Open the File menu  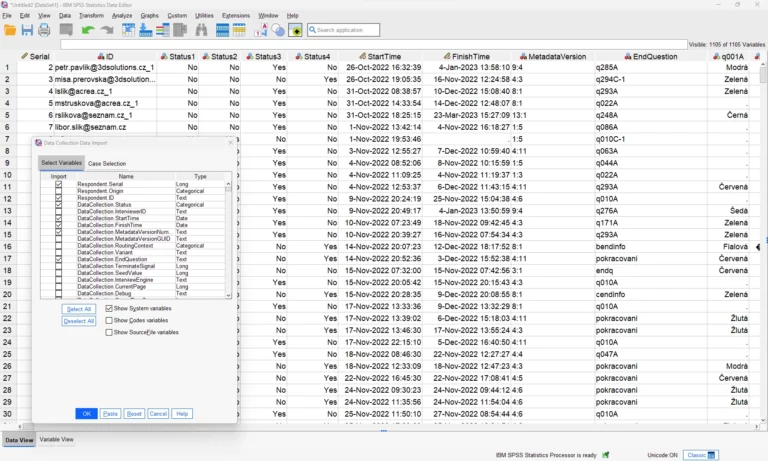7,16
